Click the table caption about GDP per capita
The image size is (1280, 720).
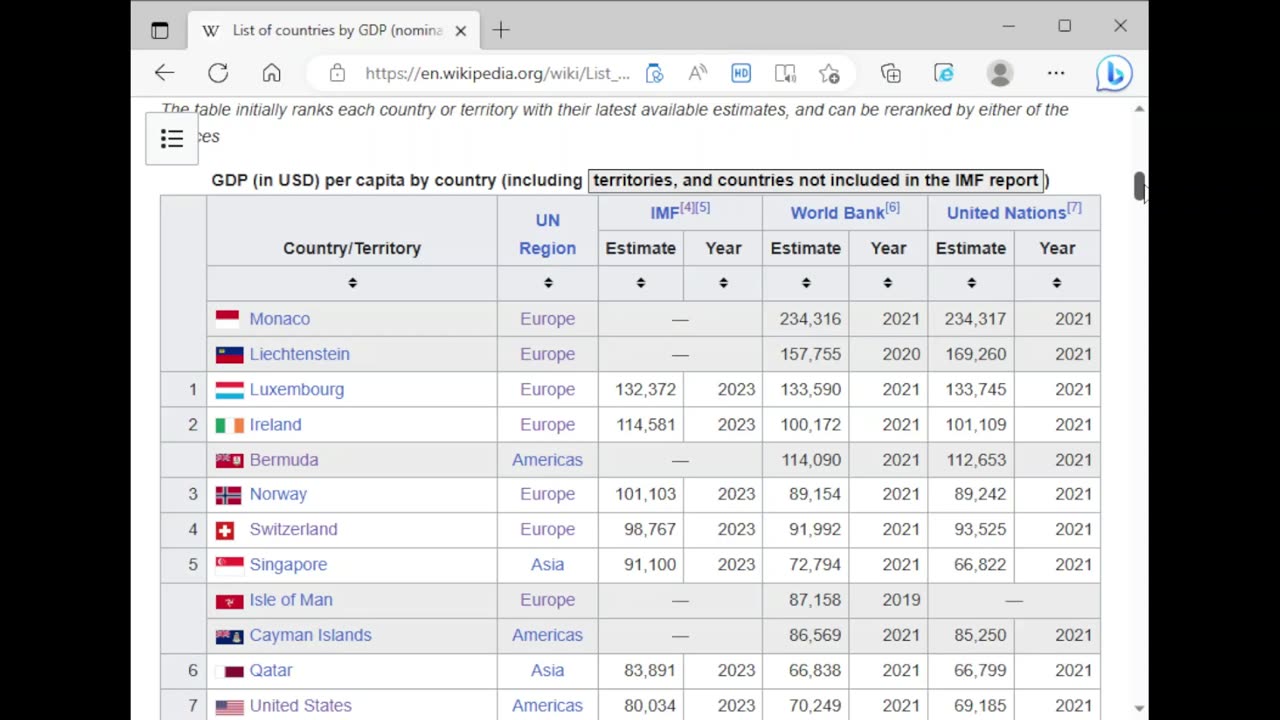[x=630, y=180]
